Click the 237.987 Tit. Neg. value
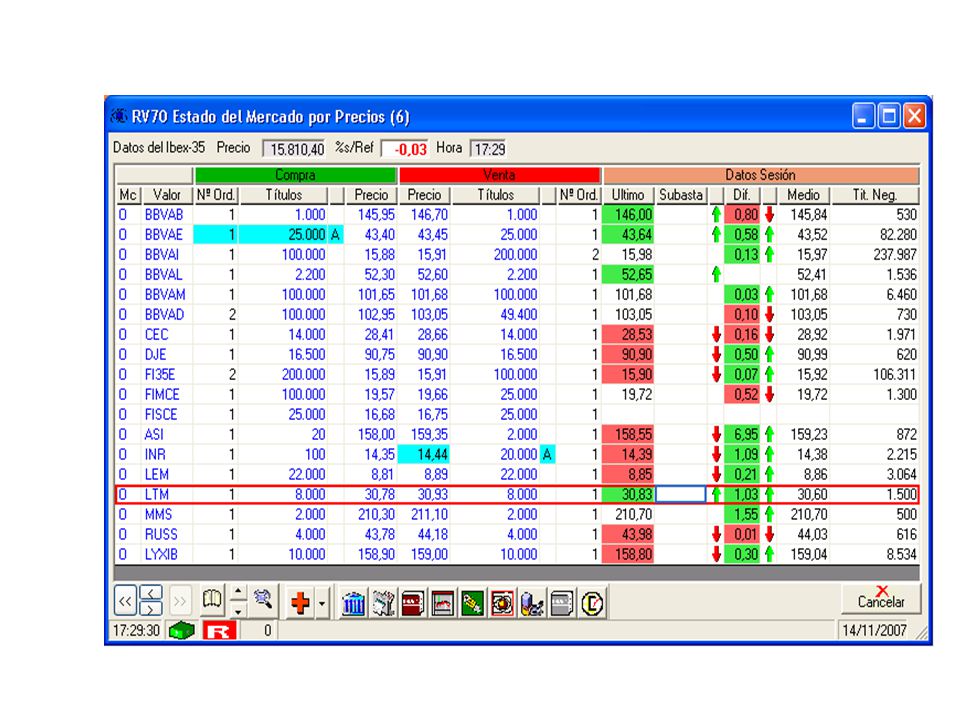The width and height of the screenshot is (960, 720). coord(895,255)
